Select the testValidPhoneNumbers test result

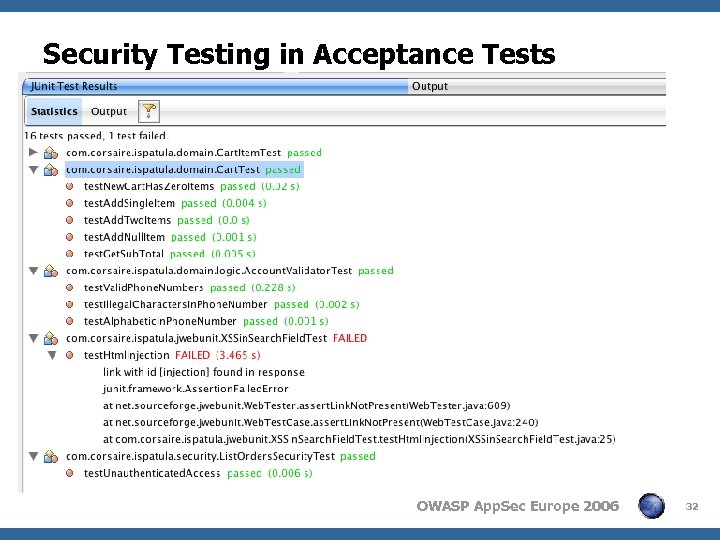coord(143,288)
